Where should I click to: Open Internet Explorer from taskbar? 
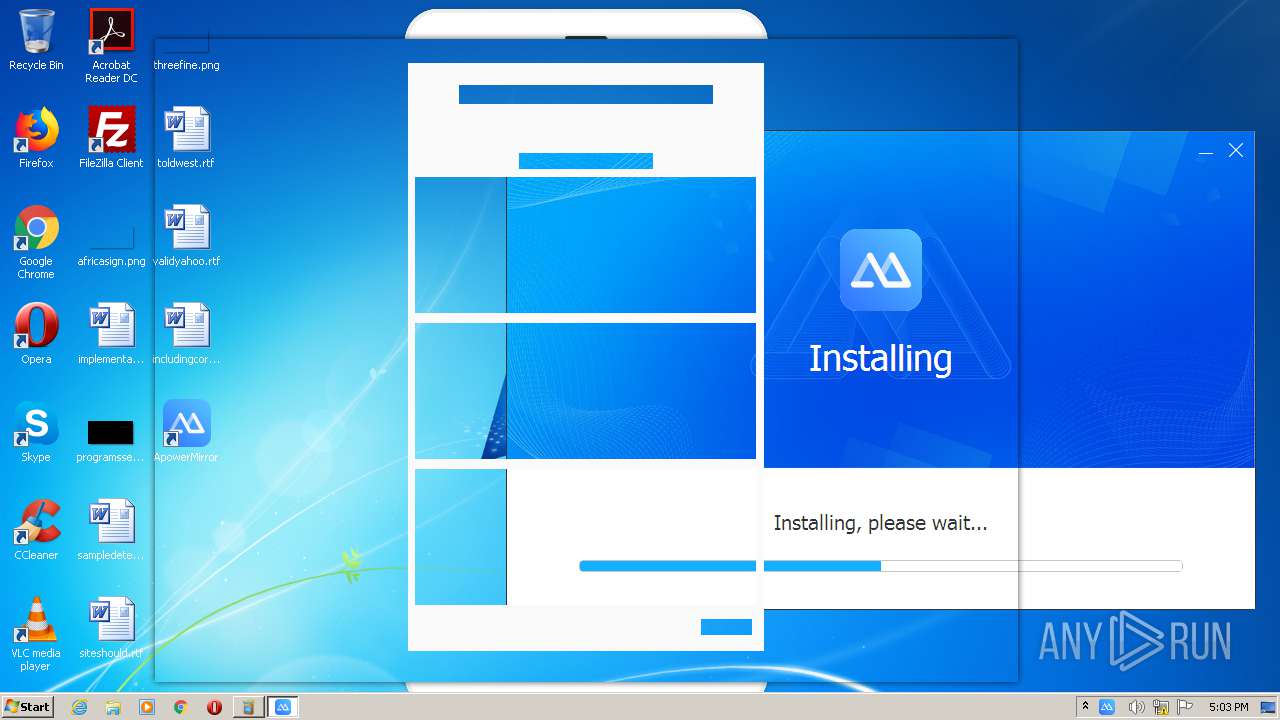[x=79, y=707]
